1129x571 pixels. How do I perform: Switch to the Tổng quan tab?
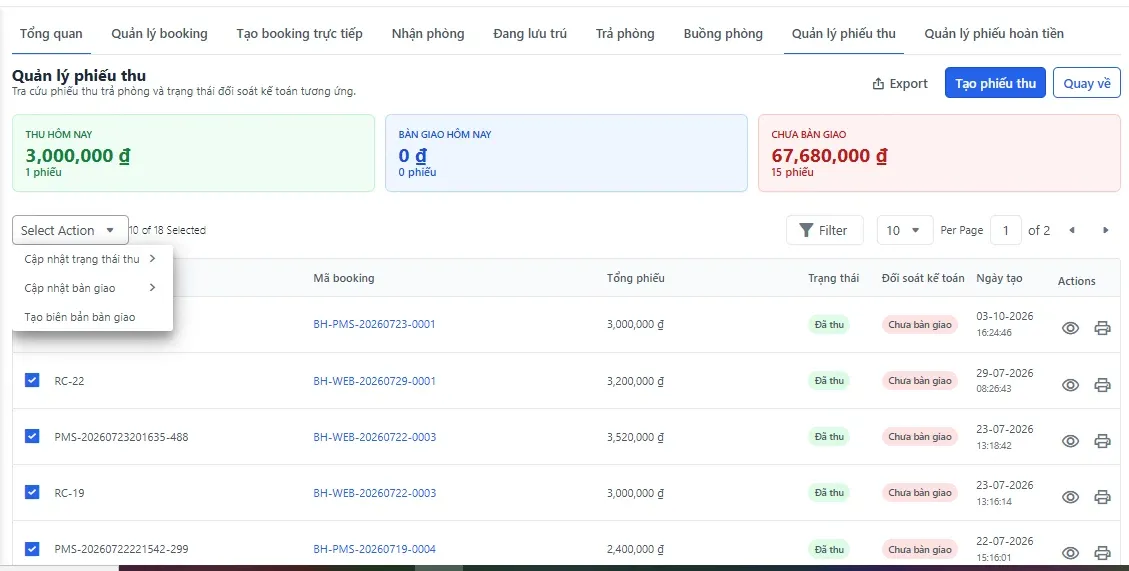(x=51, y=34)
